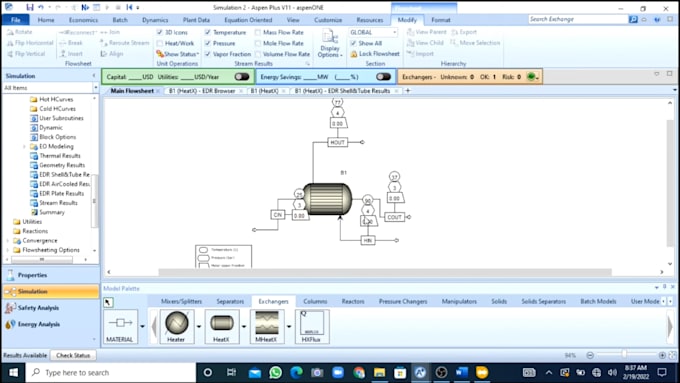Expand the Flowsheeting Options tree node
The width and height of the screenshot is (680, 383).
click(7, 250)
